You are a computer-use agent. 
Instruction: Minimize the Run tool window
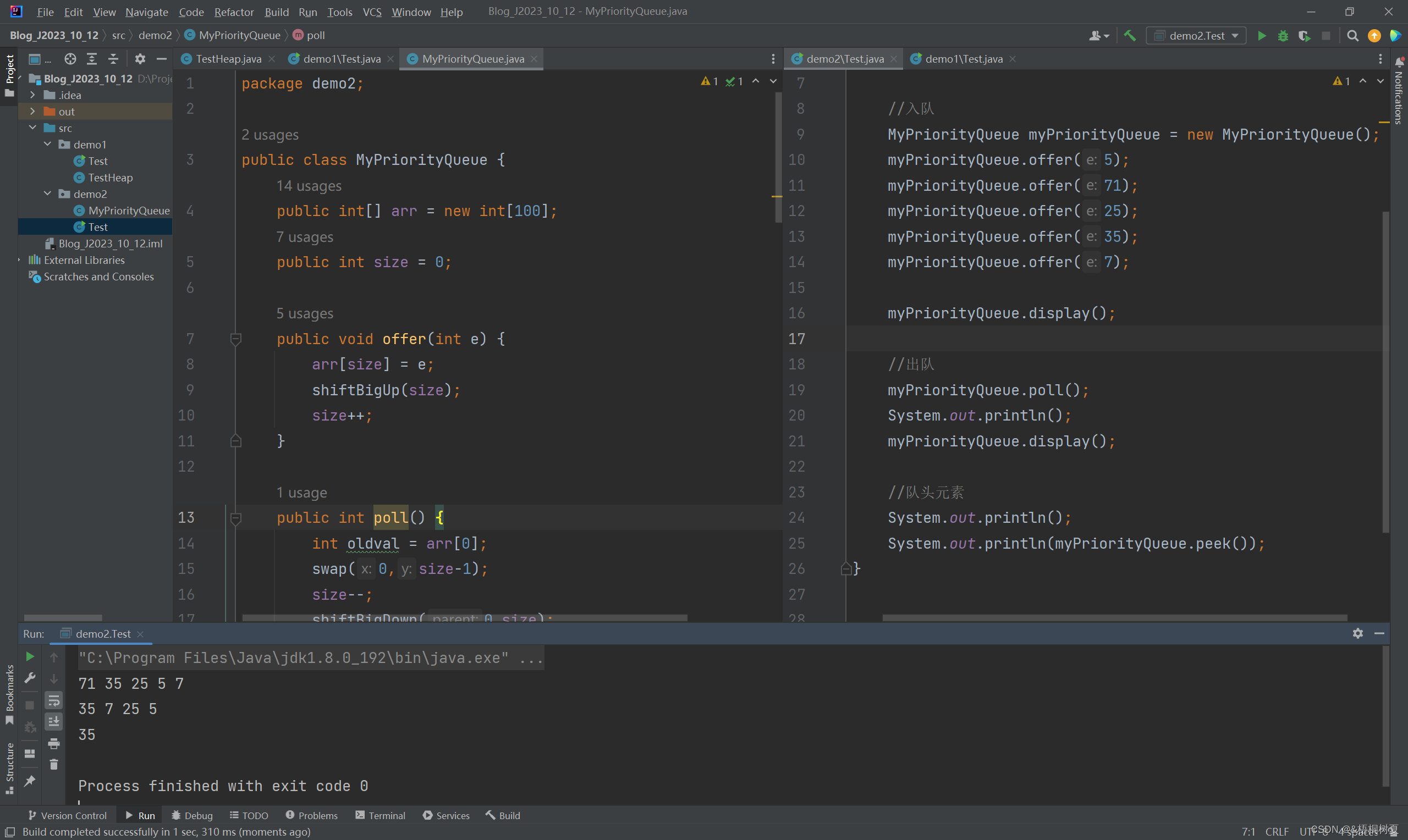click(x=1379, y=633)
